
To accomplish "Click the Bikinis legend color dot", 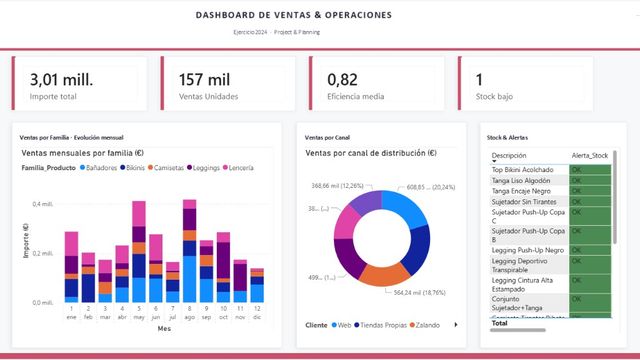I will [x=122, y=167].
